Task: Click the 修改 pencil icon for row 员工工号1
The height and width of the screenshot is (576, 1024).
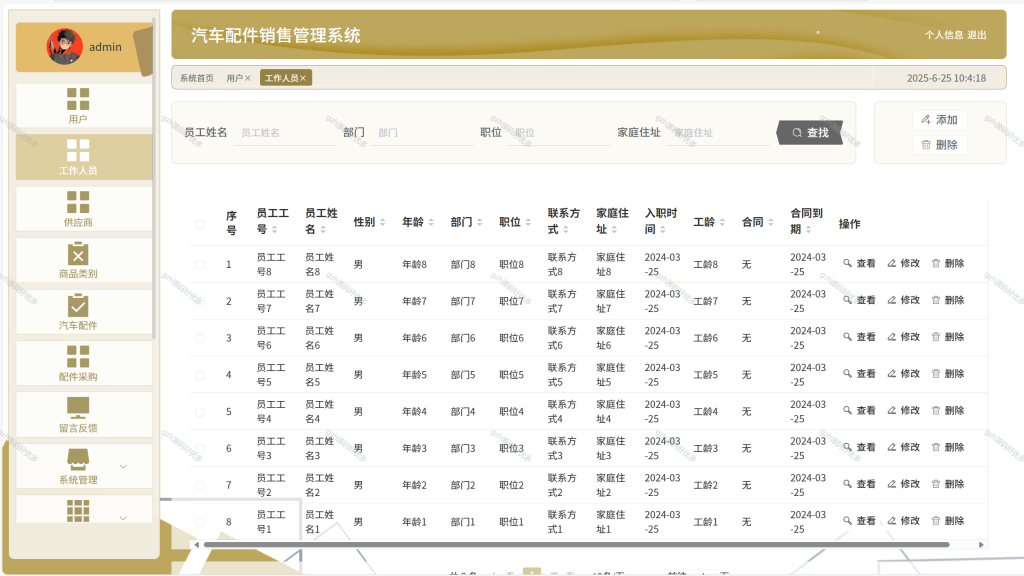Action: click(891, 520)
